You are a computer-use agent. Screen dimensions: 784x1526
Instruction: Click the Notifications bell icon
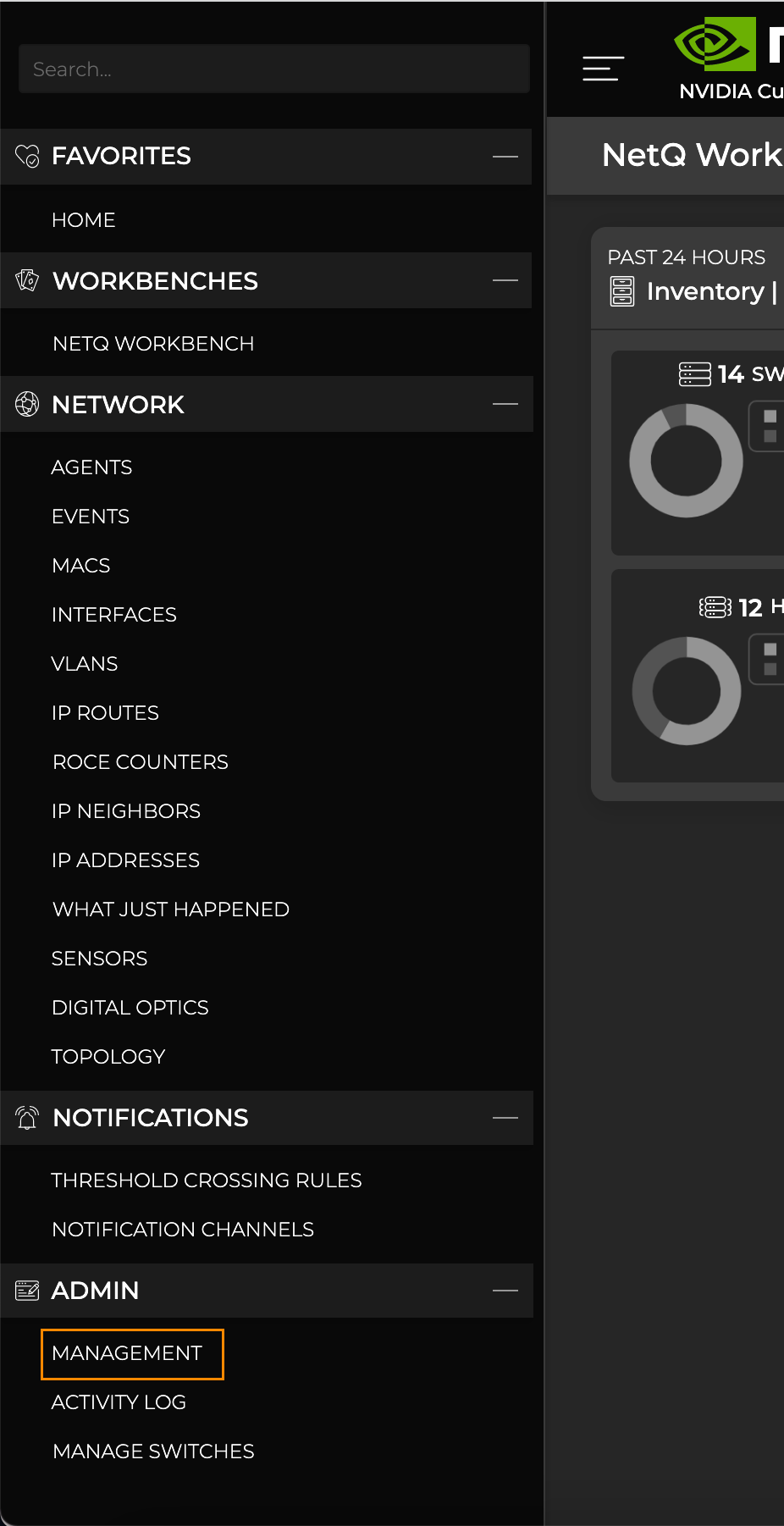27,1118
